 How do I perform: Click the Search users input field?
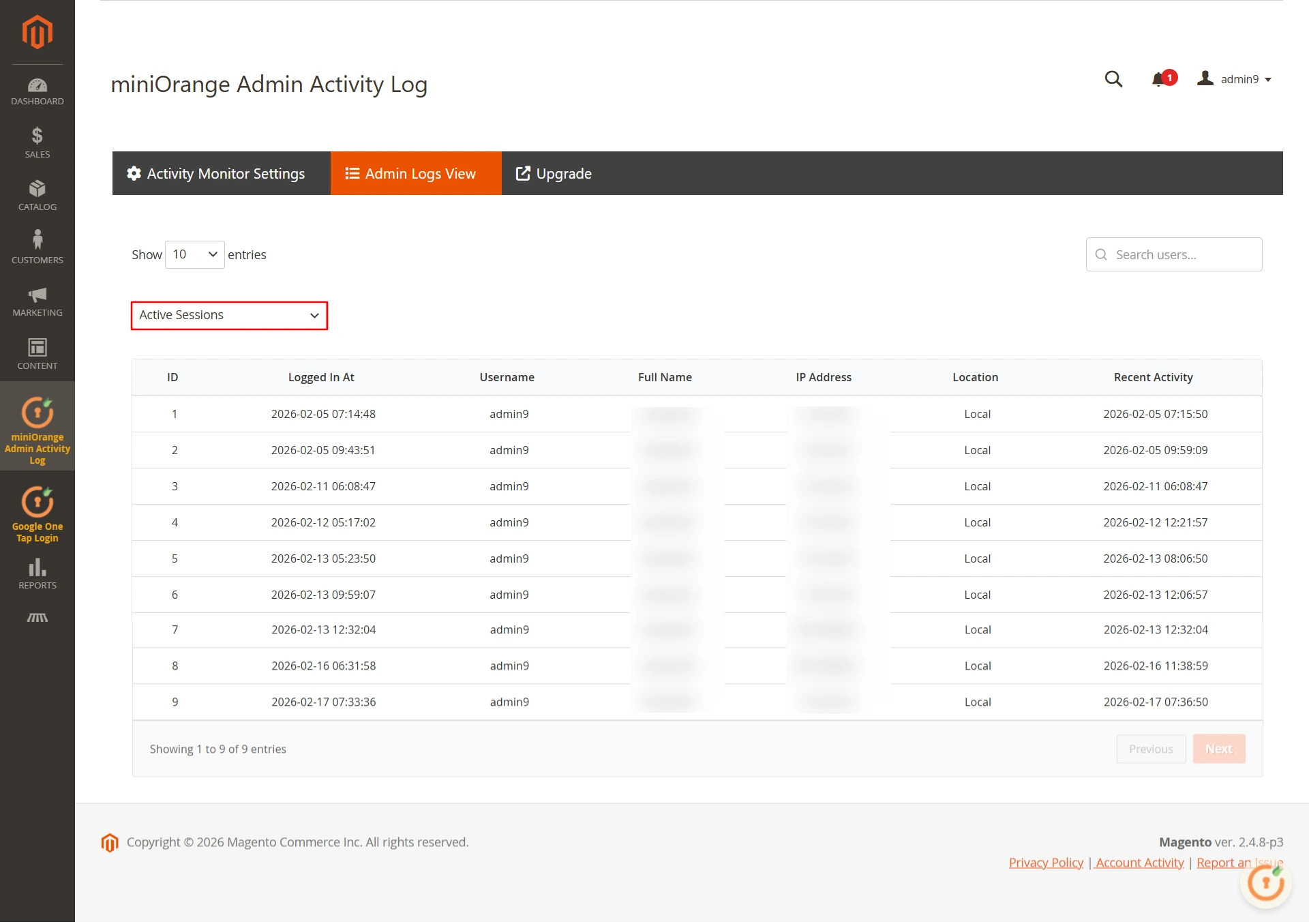[x=1173, y=254]
